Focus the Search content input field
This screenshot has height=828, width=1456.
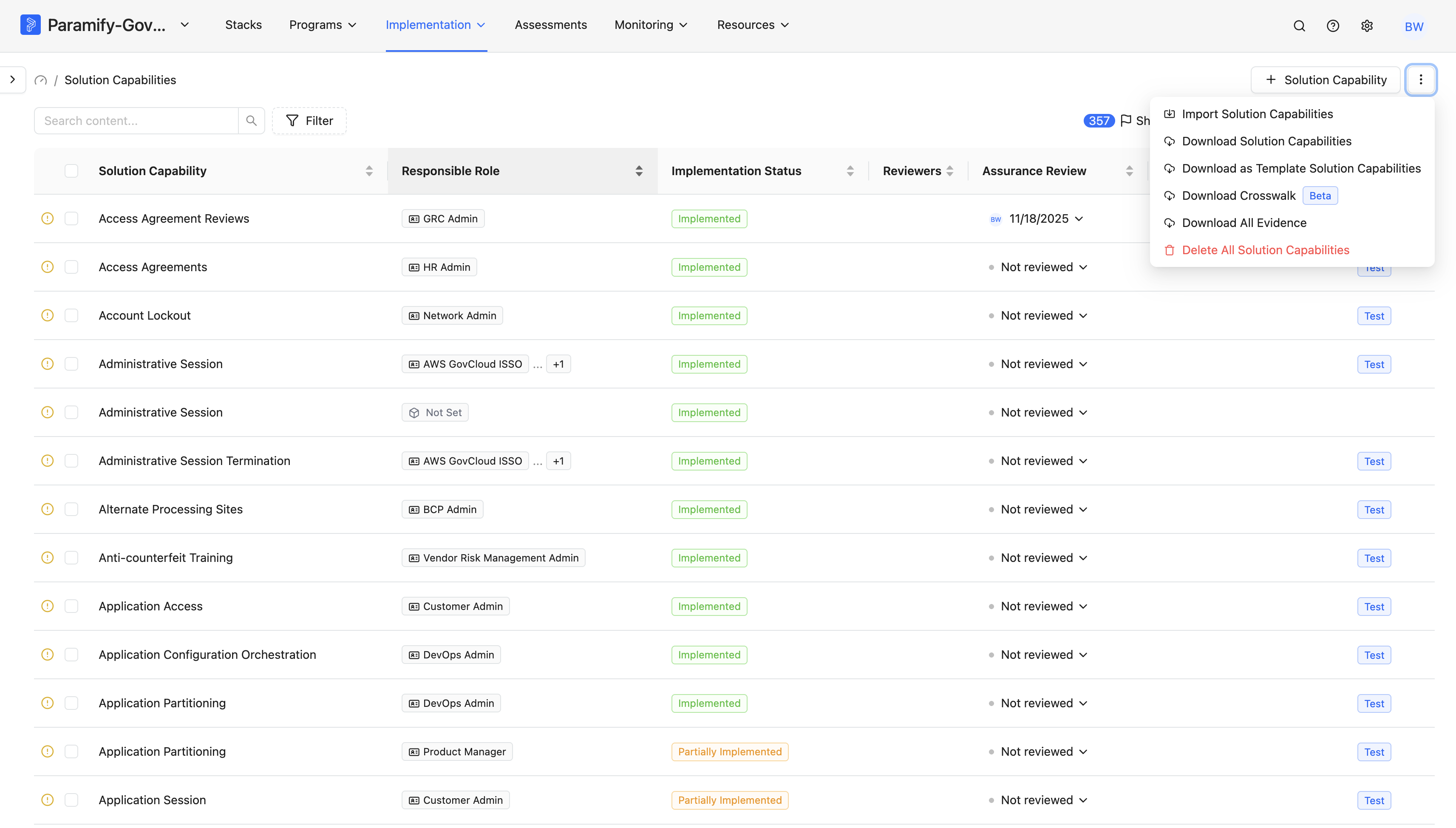click(136, 121)
